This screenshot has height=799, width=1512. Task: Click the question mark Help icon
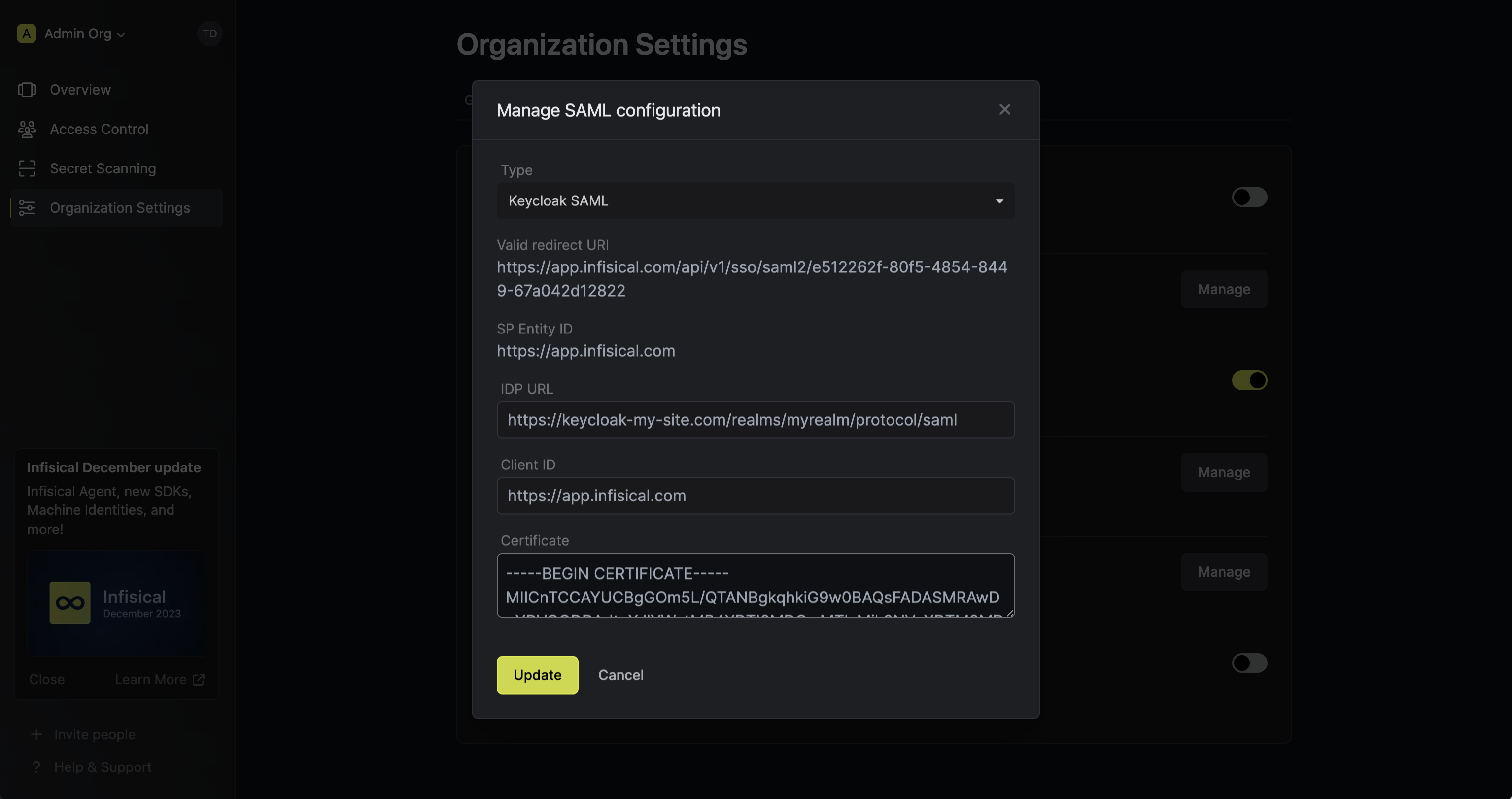click(x=36, y=767)
